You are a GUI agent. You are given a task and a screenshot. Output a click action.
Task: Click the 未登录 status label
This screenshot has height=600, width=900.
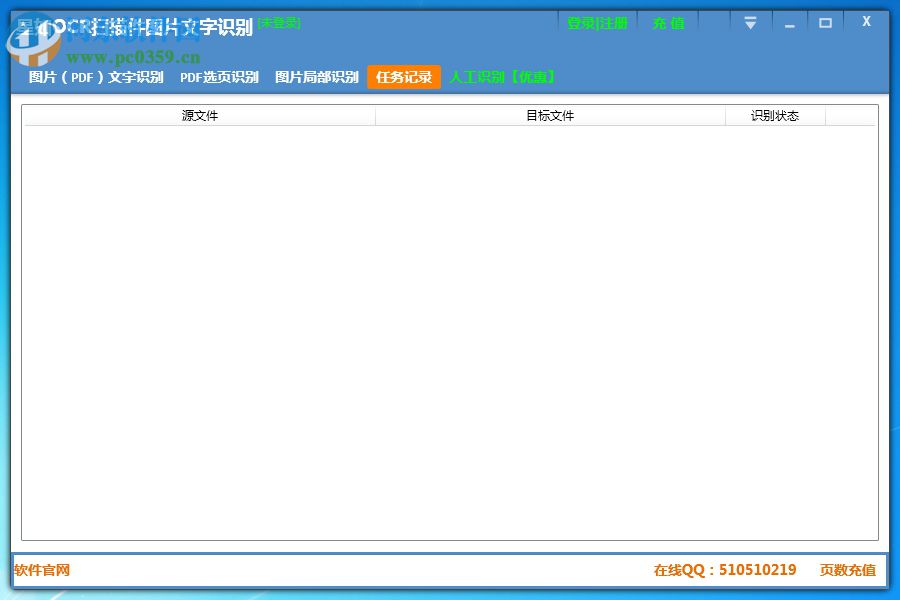(278, 22)
